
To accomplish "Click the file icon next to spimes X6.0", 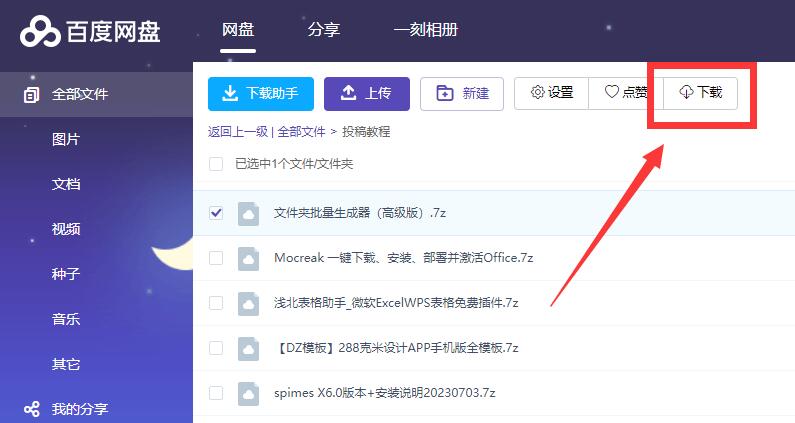I will [x=248, y=393].
